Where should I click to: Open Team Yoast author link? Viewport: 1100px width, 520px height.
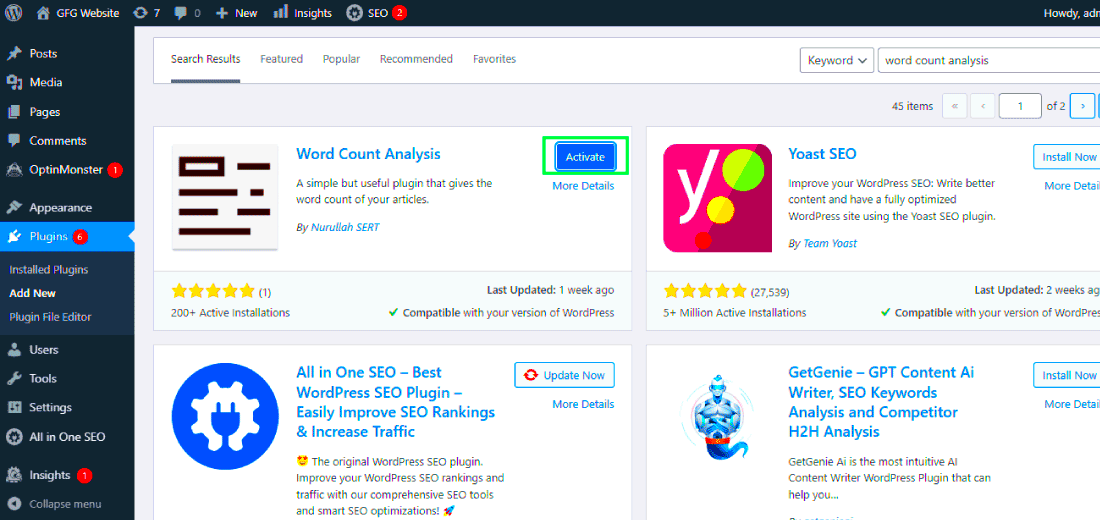tap(829, 244)
